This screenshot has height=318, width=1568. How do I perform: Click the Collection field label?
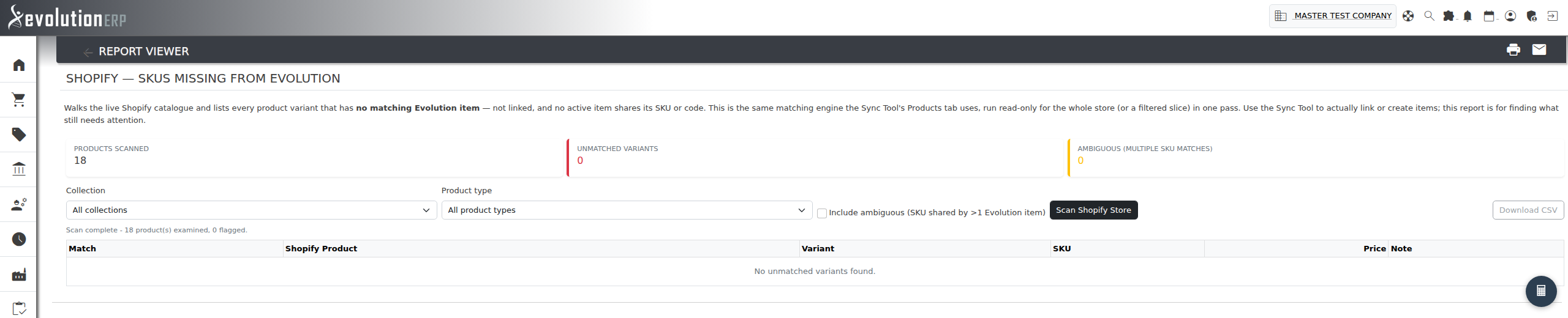point(85,190)
